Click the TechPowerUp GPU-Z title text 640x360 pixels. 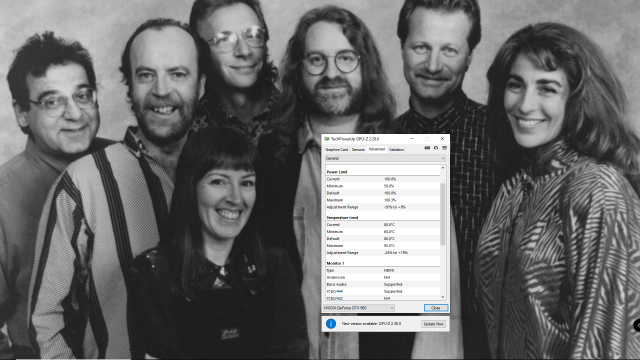pyautogui.click(x=355, y=139)
